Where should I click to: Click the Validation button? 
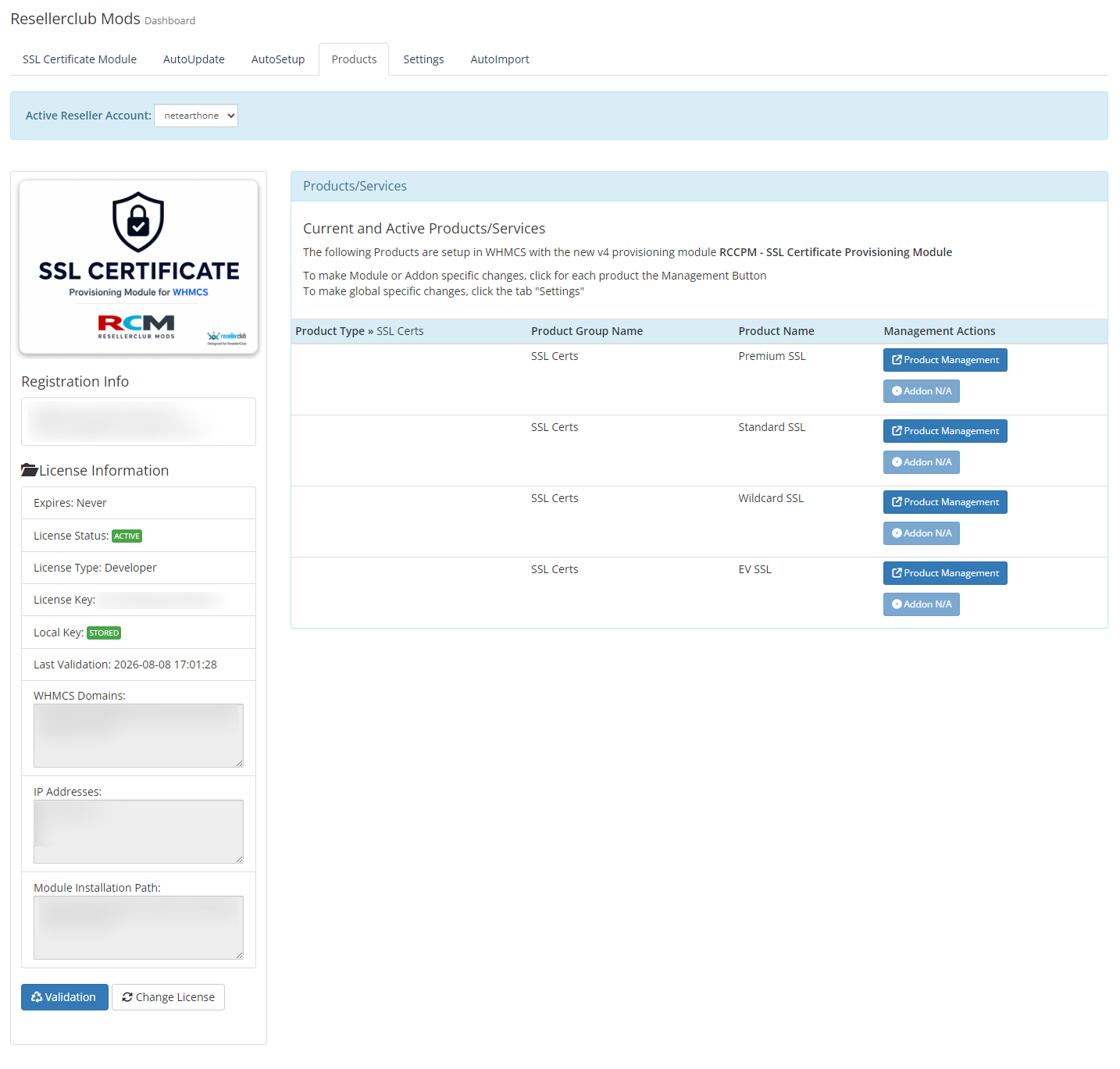[65, 997]
